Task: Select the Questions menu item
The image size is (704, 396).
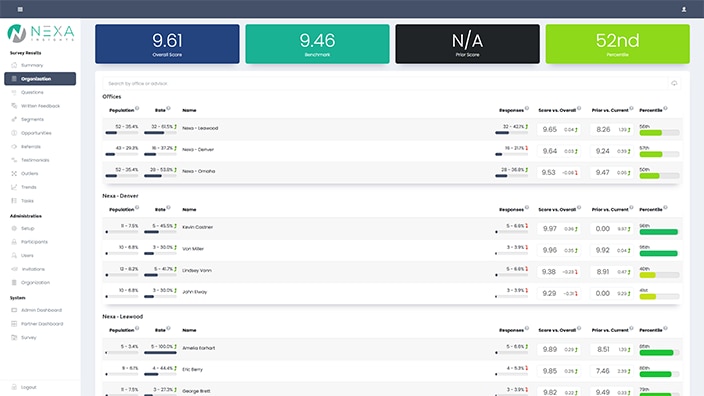Action: click(32, 92)
